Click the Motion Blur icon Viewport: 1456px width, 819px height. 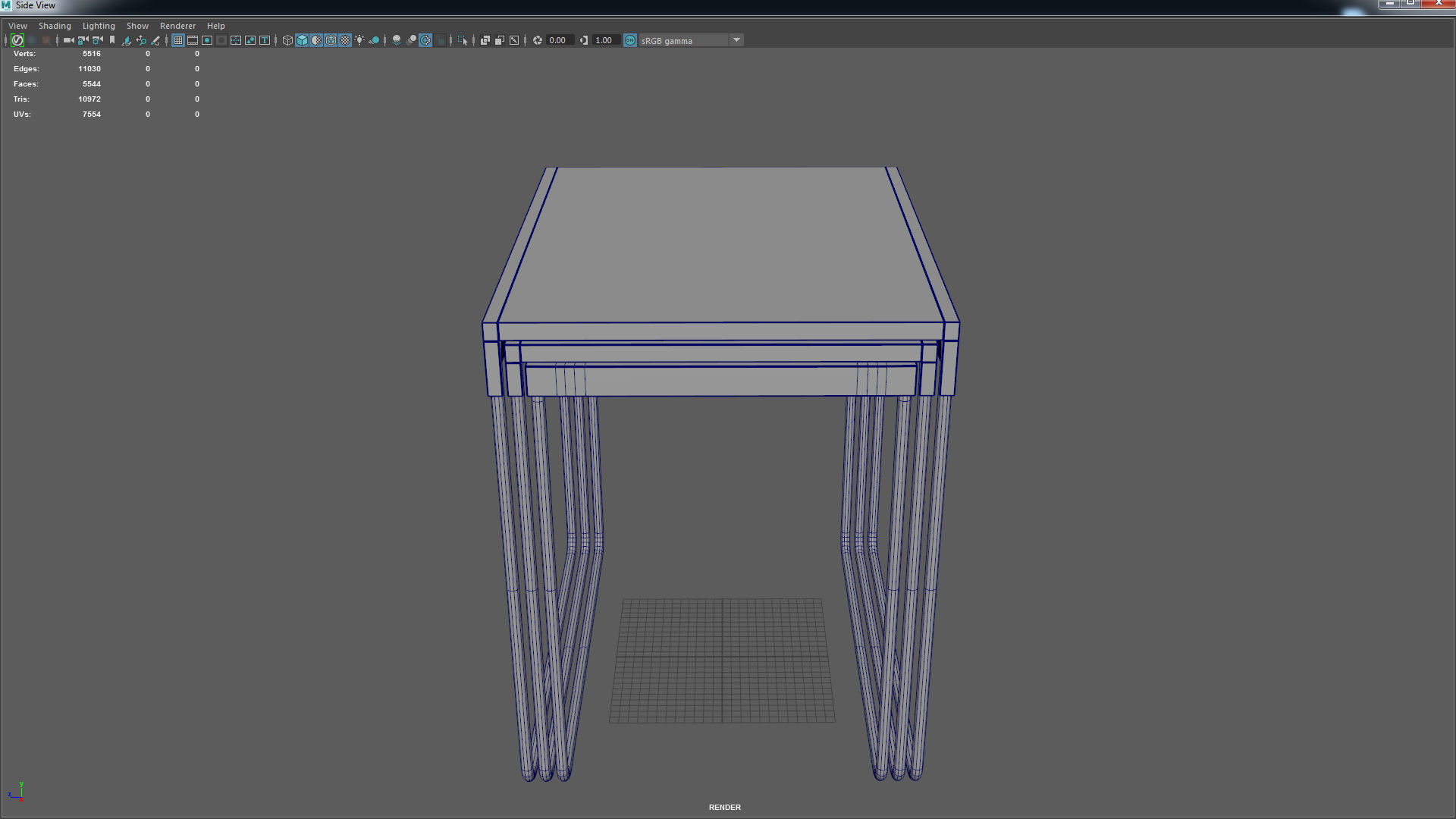click(x=411, y=40)
